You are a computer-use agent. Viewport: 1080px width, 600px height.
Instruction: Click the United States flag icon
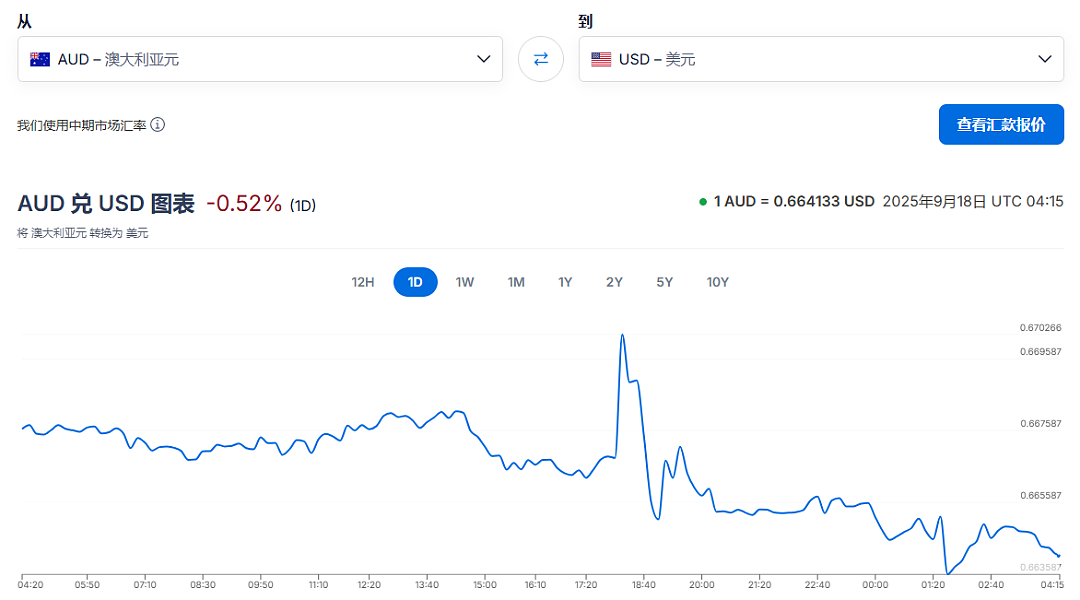tap(601, 59)
